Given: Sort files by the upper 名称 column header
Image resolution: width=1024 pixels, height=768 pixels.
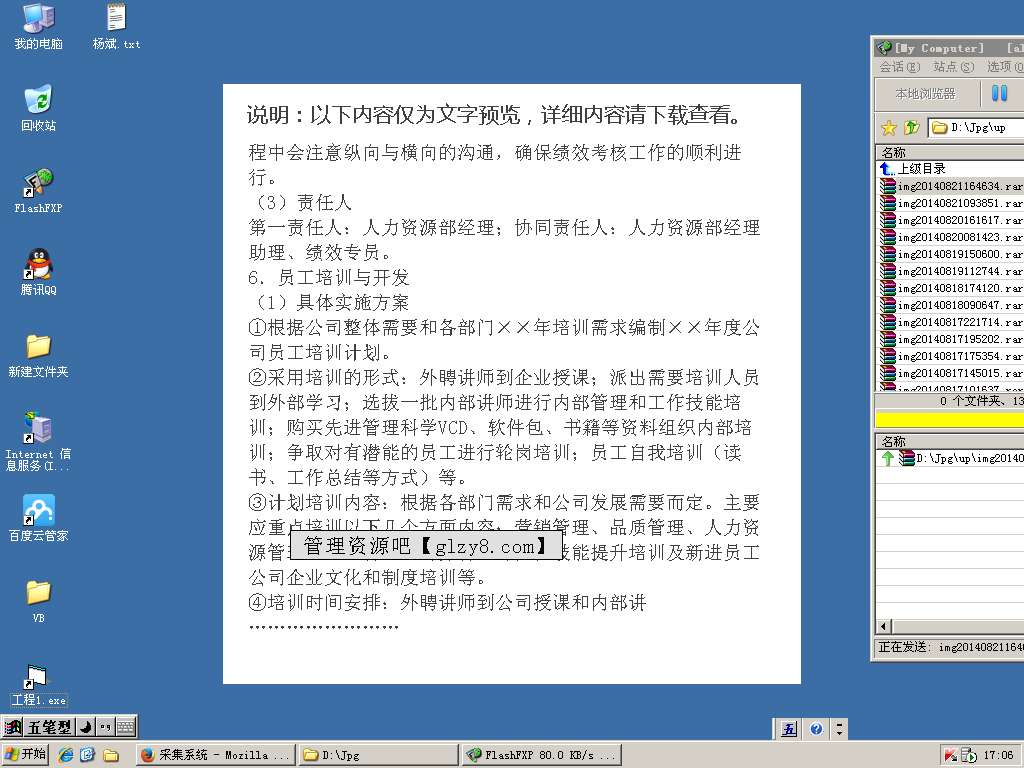Looking at the screenshot, I should tap(950, 152).
